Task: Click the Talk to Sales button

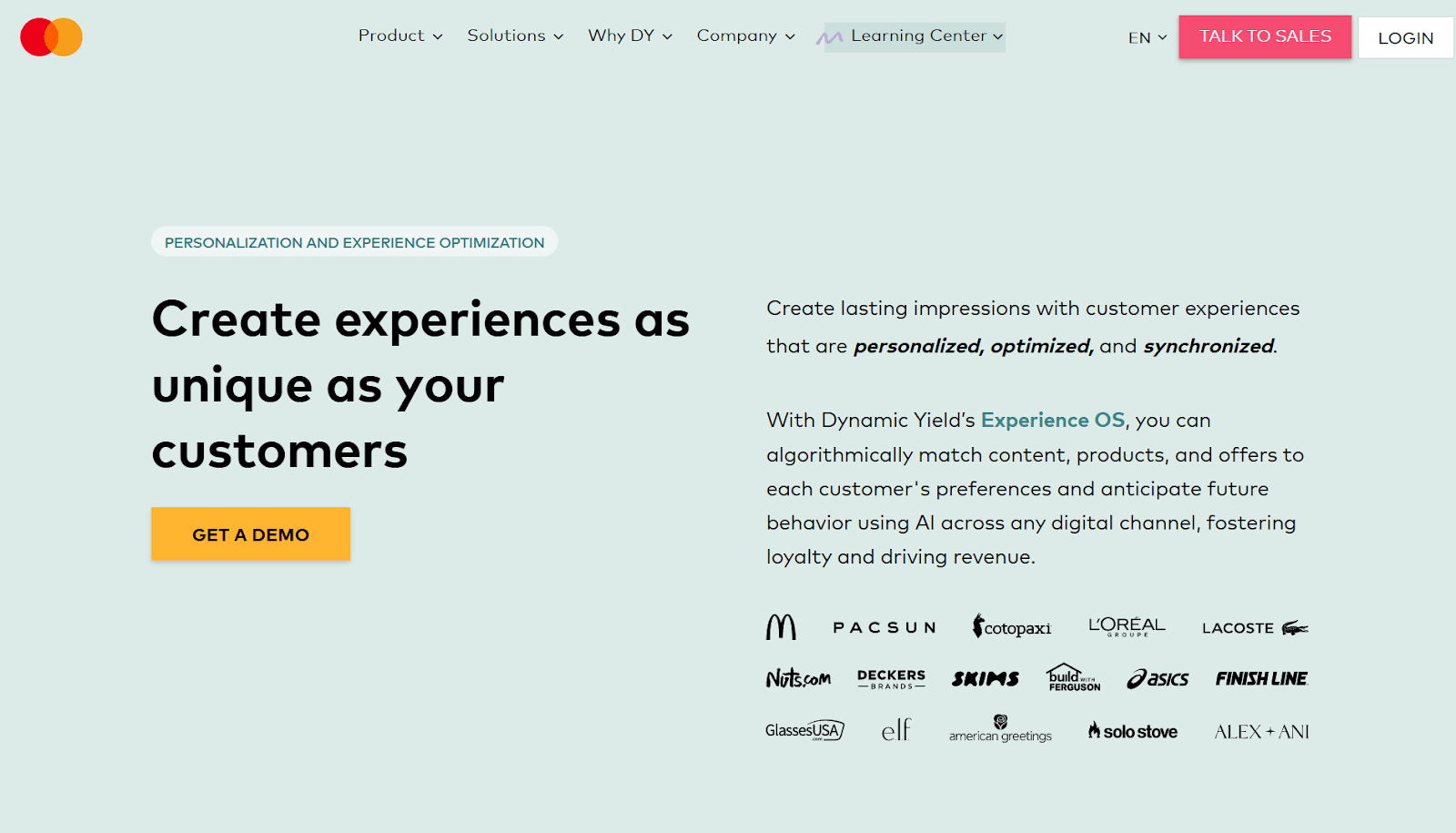Action: (1265, 36)
